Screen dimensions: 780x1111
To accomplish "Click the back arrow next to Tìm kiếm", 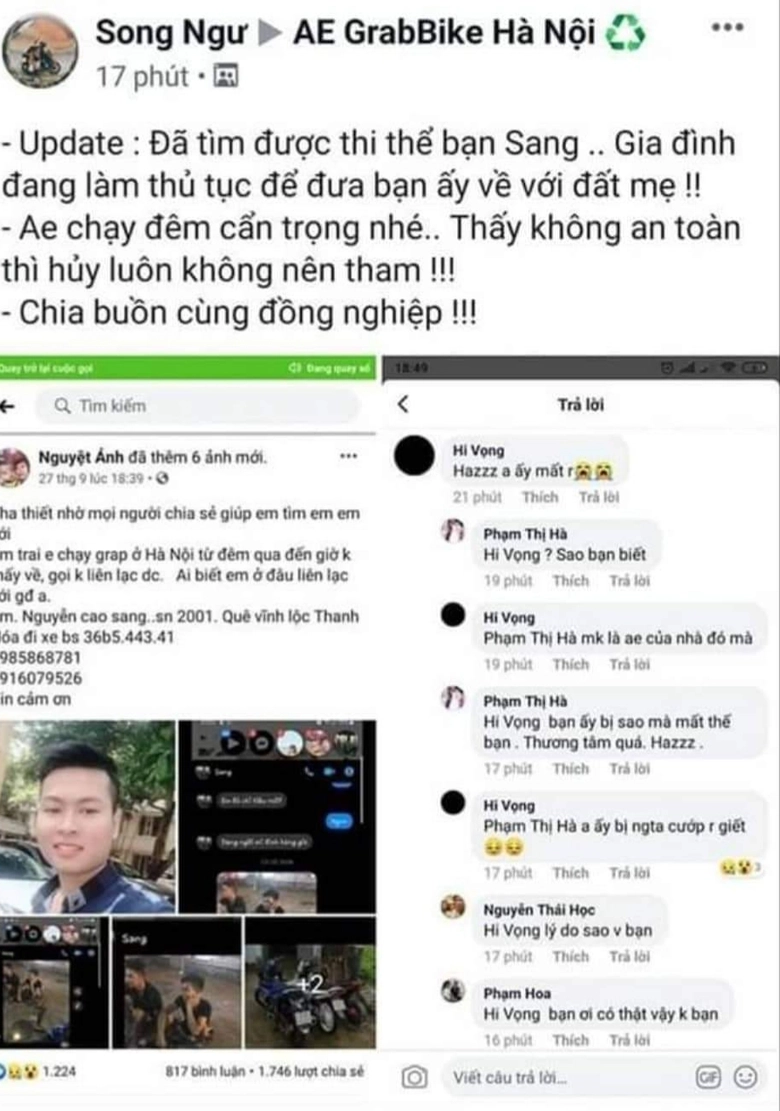I will point(8,406).
